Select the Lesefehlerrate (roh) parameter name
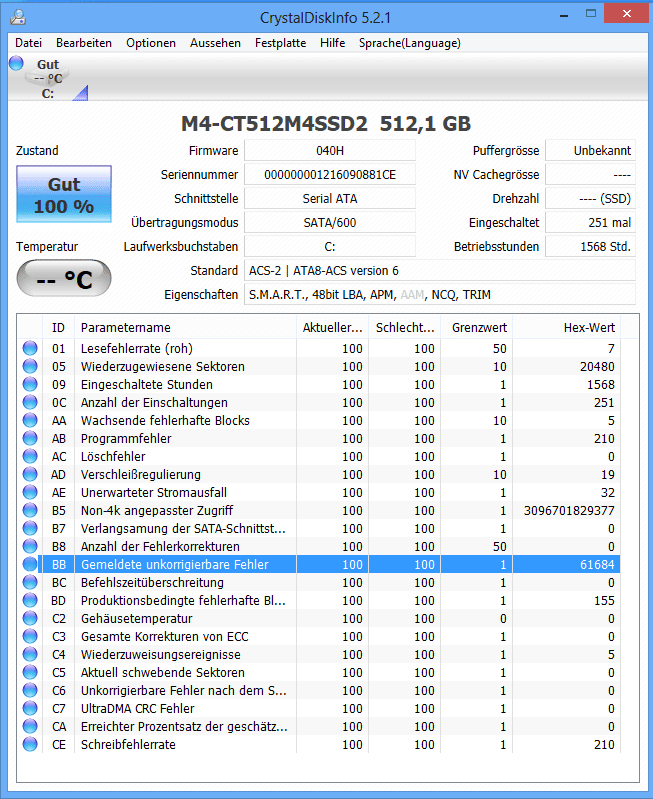The image size is (653, 799). coord(137,349)
